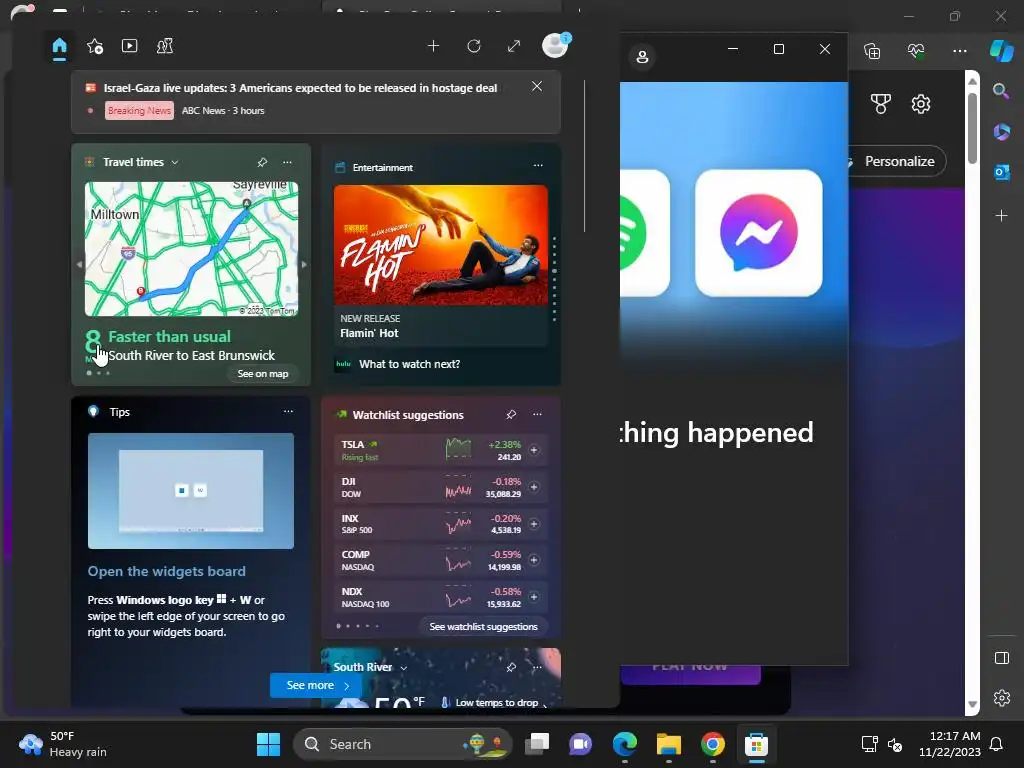This screenshot has height=768, width=1024.
Task: Open Entertainment widget more options
Action: click(538, 166)
